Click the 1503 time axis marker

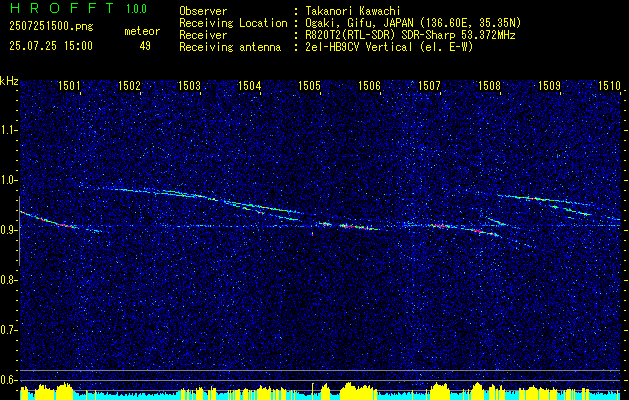click(x=189, y=85)
